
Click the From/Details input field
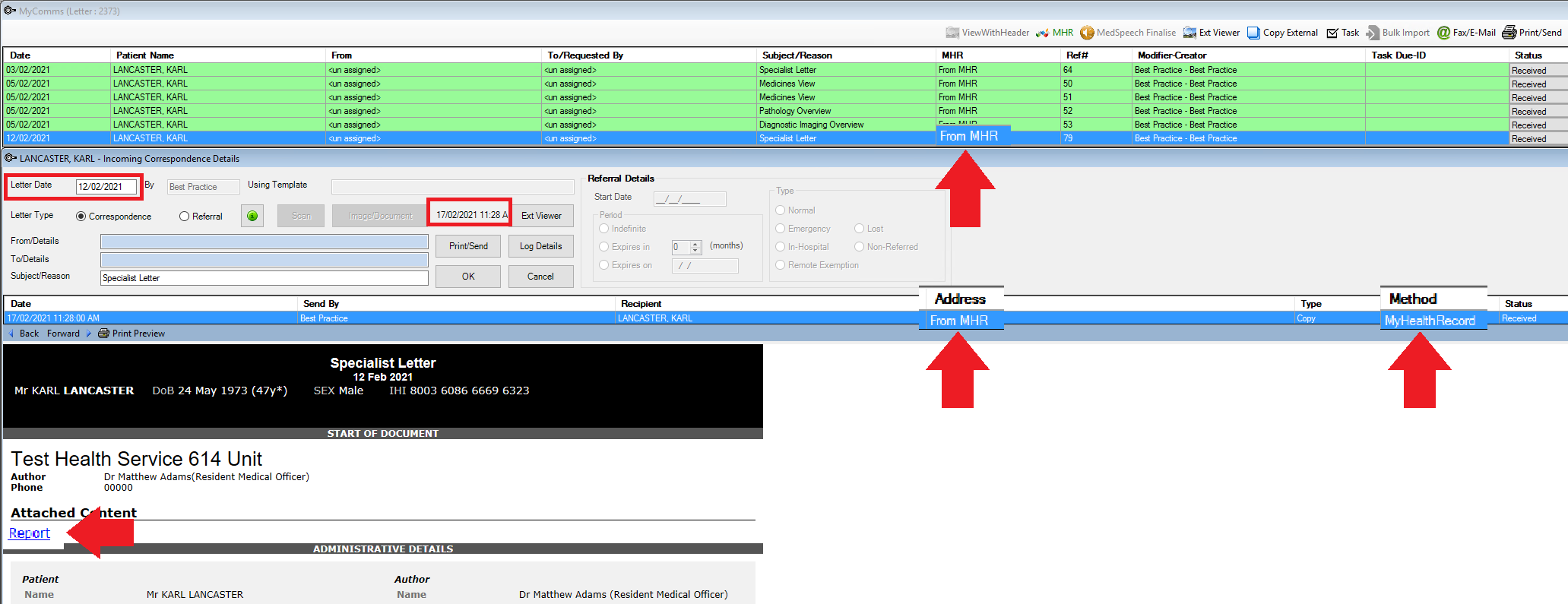coord(265,242)
